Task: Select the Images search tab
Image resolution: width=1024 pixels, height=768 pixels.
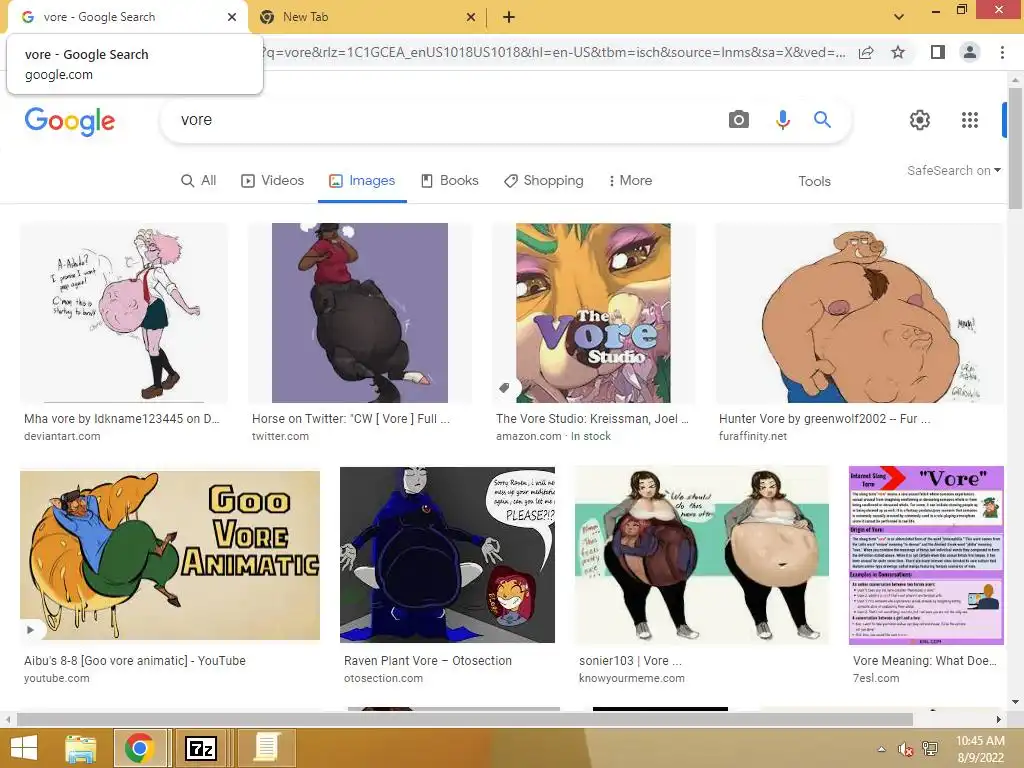Action: pyautogui.click(x=362, y=180)
